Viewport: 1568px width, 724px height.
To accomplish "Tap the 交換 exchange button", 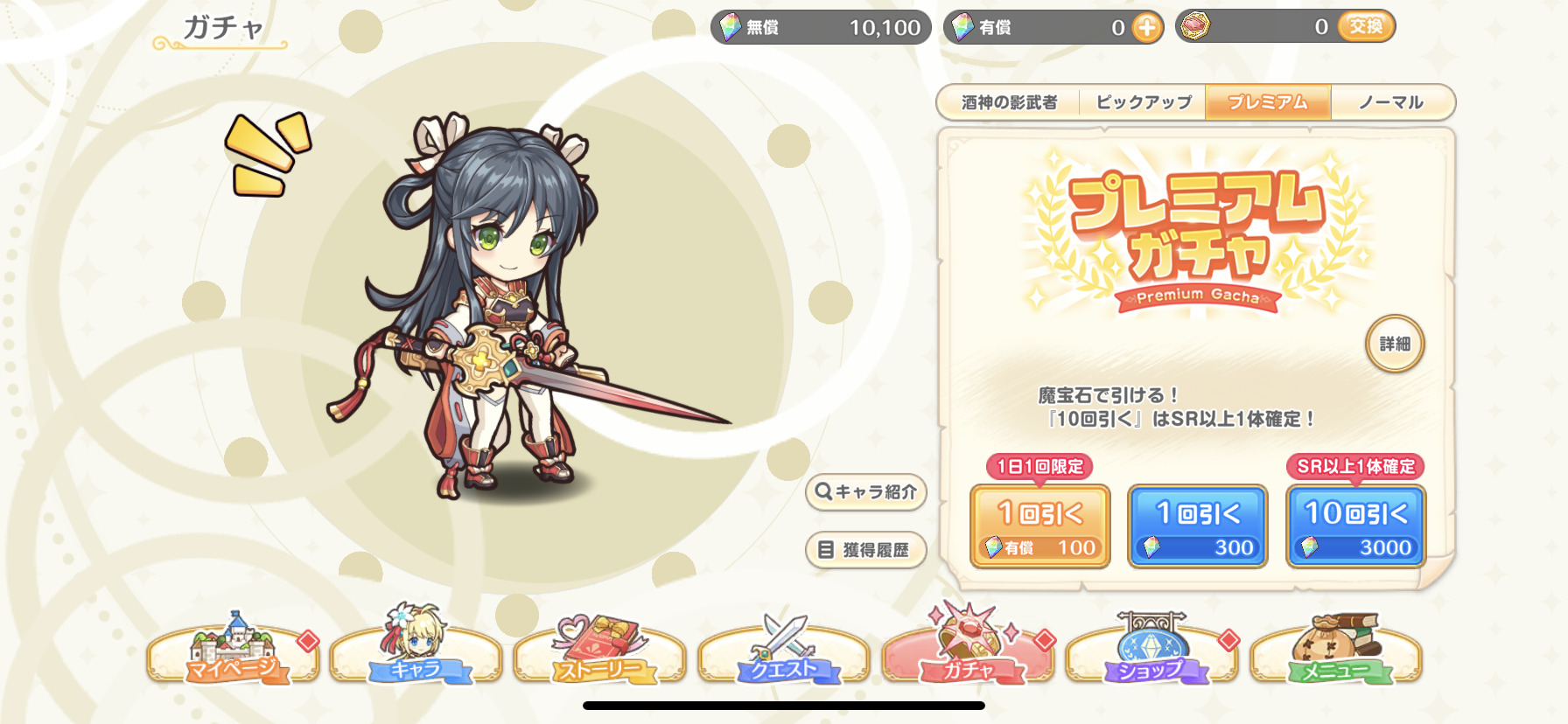I will tap(1366, 27).
